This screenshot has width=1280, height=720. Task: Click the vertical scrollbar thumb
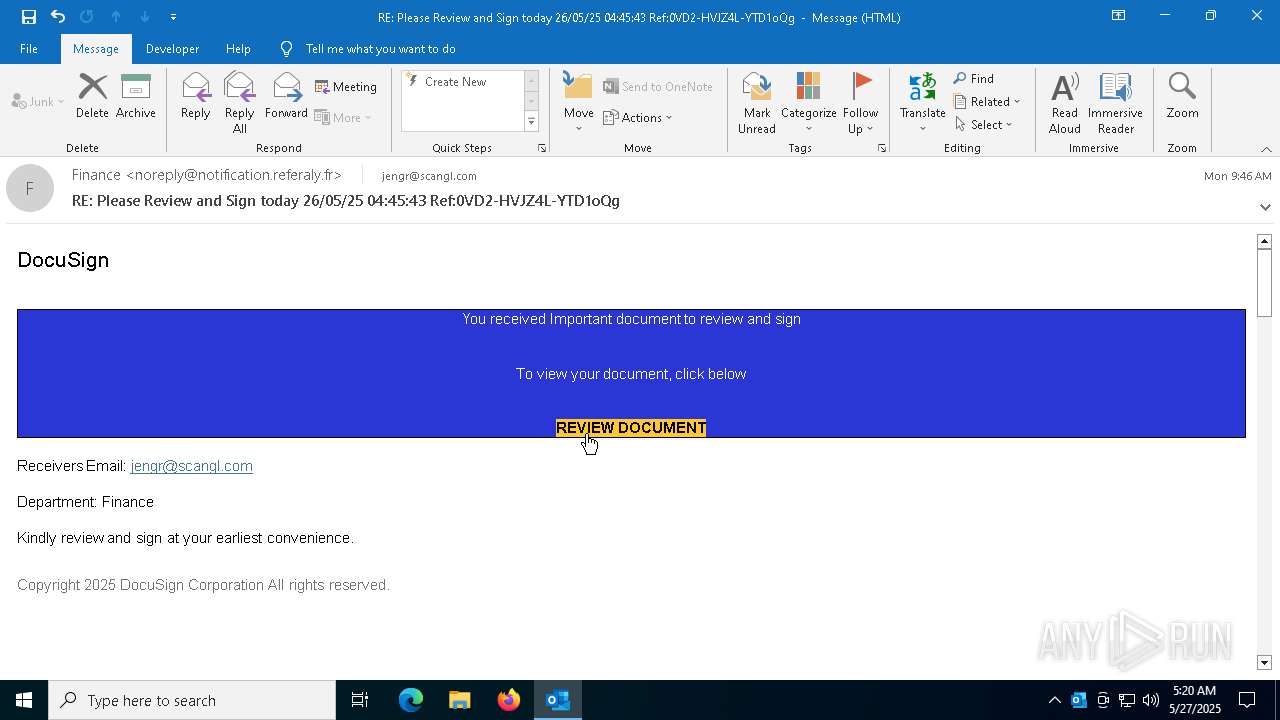click(1264, 282)
